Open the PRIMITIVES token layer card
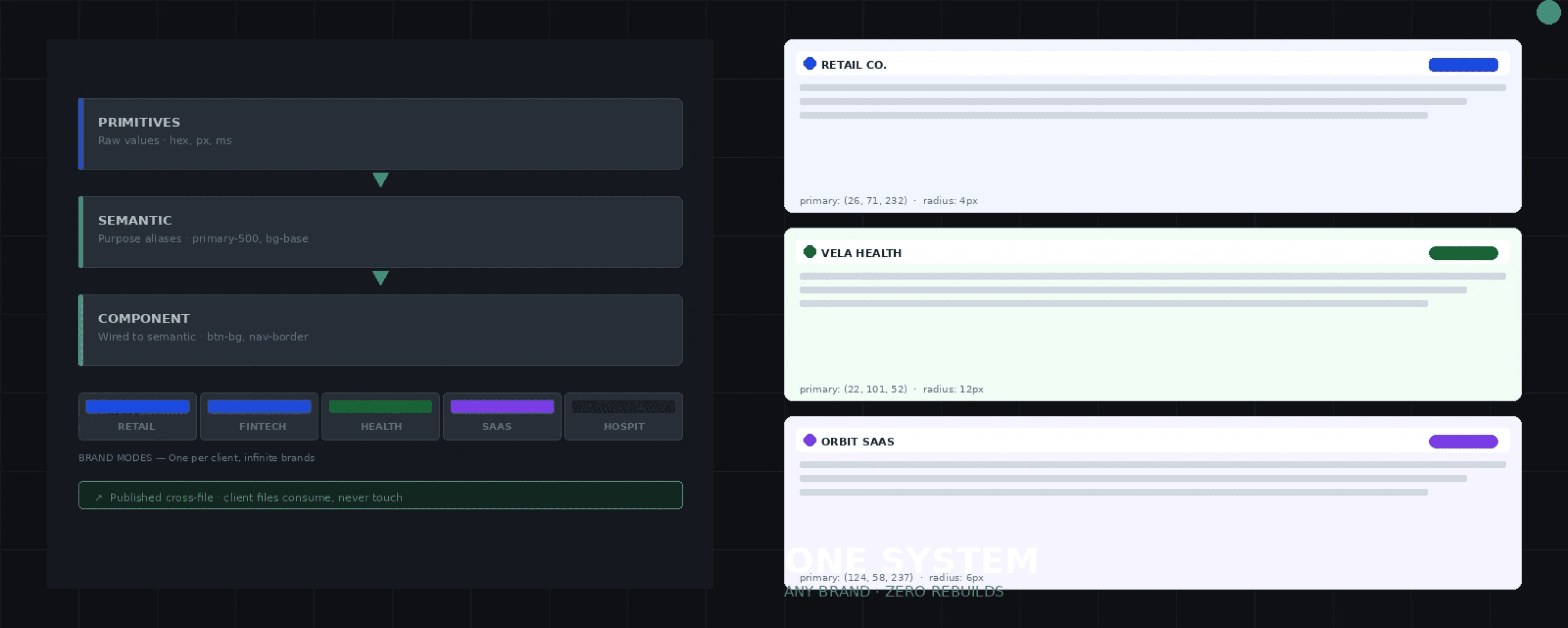This screenshot has width=1568, height=628. (380, 134)
